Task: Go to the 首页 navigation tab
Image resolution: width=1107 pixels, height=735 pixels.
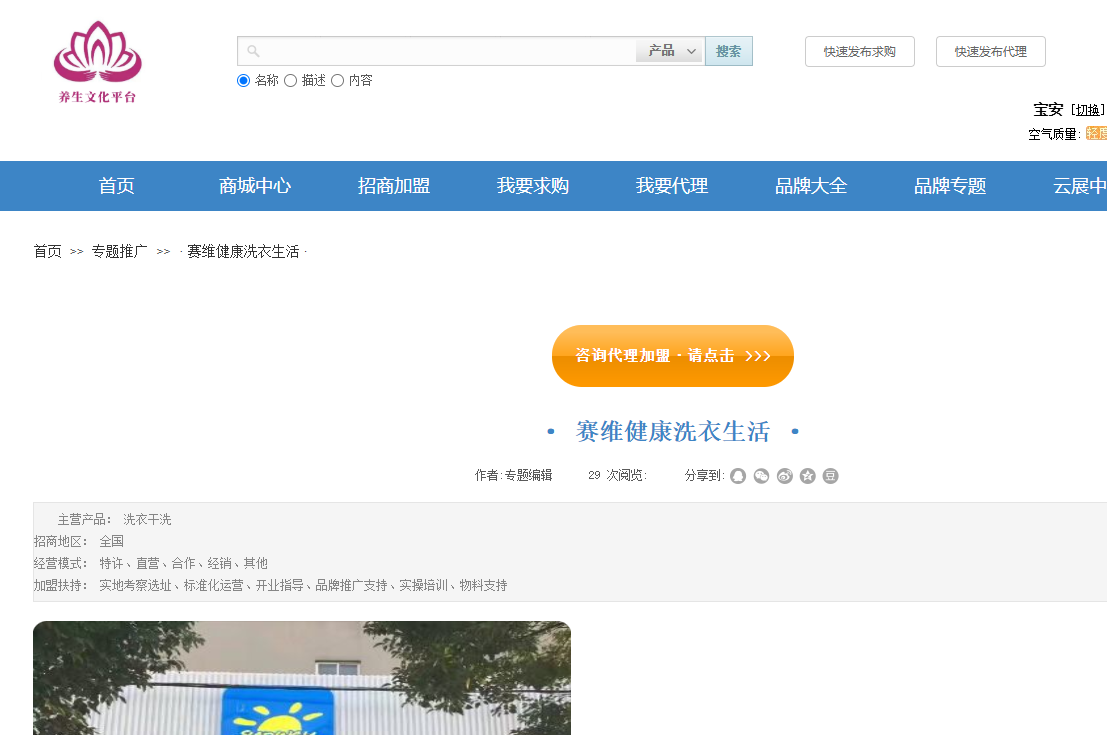Action: click(x=116, y=186)
